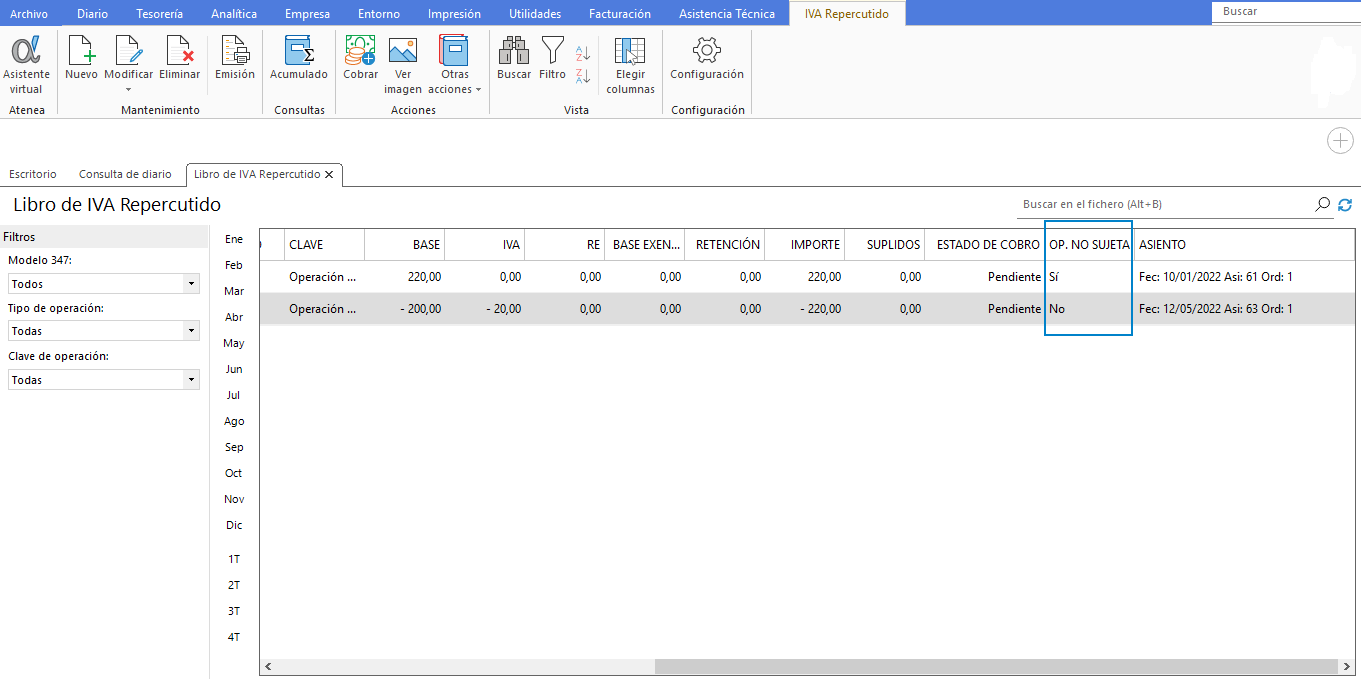1361x679 pixels.
Task: Open the Facturación ribbon tab
Action: [x=620, y=14]
